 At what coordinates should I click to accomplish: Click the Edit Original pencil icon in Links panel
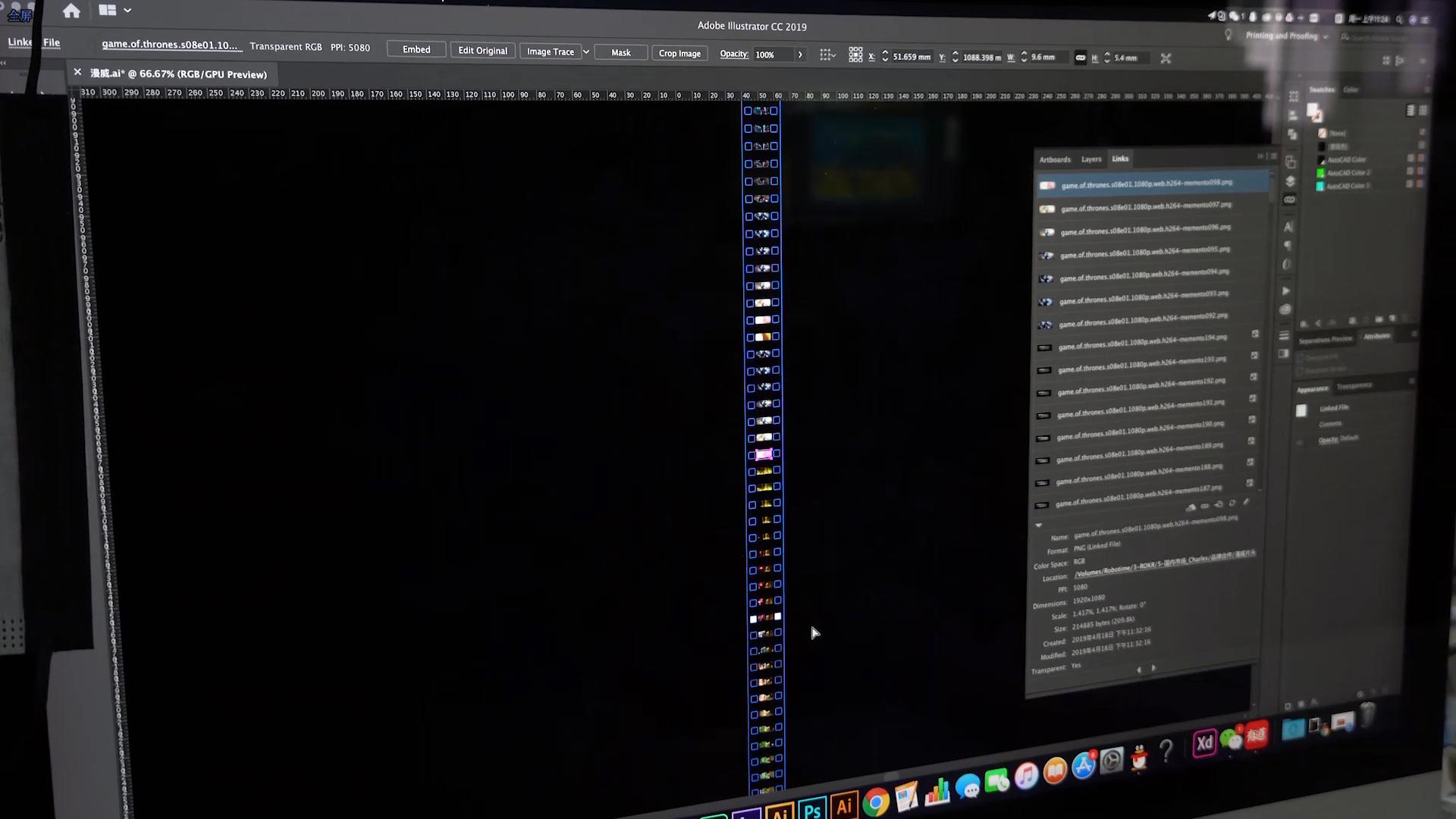pyautogui.click(x=1246, y=503)
